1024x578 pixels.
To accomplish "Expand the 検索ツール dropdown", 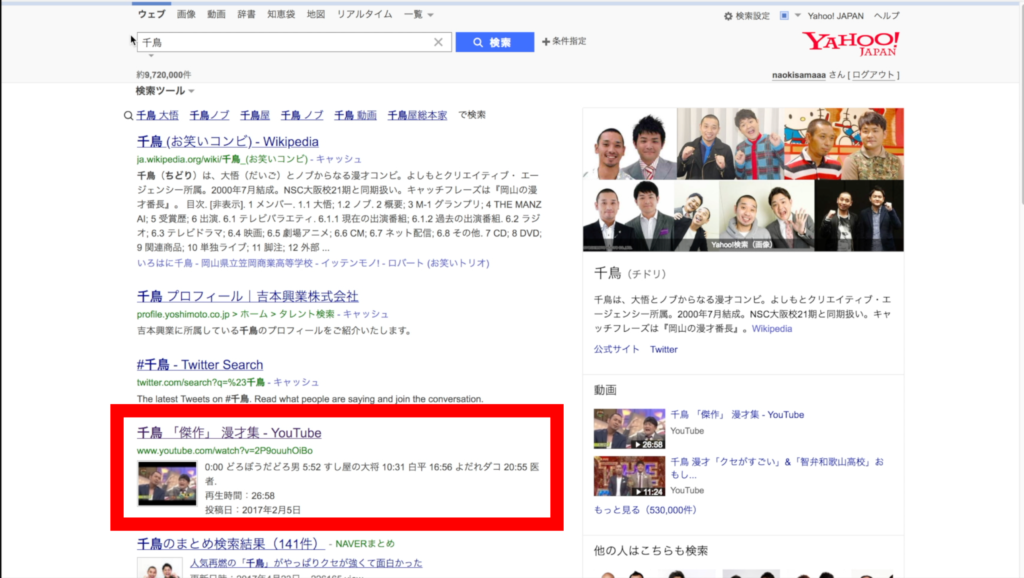I will pyautogui.click(x=165, y=91).
